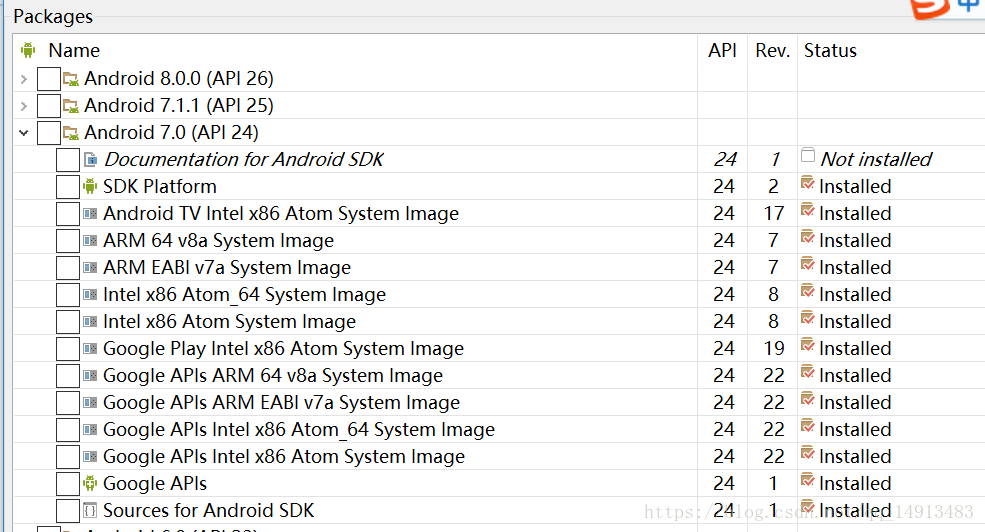Image resolution: width=985 pixels, height=532 pixels.
Task: Click the Google APIs android add-on icon
Action: [90, 483]
